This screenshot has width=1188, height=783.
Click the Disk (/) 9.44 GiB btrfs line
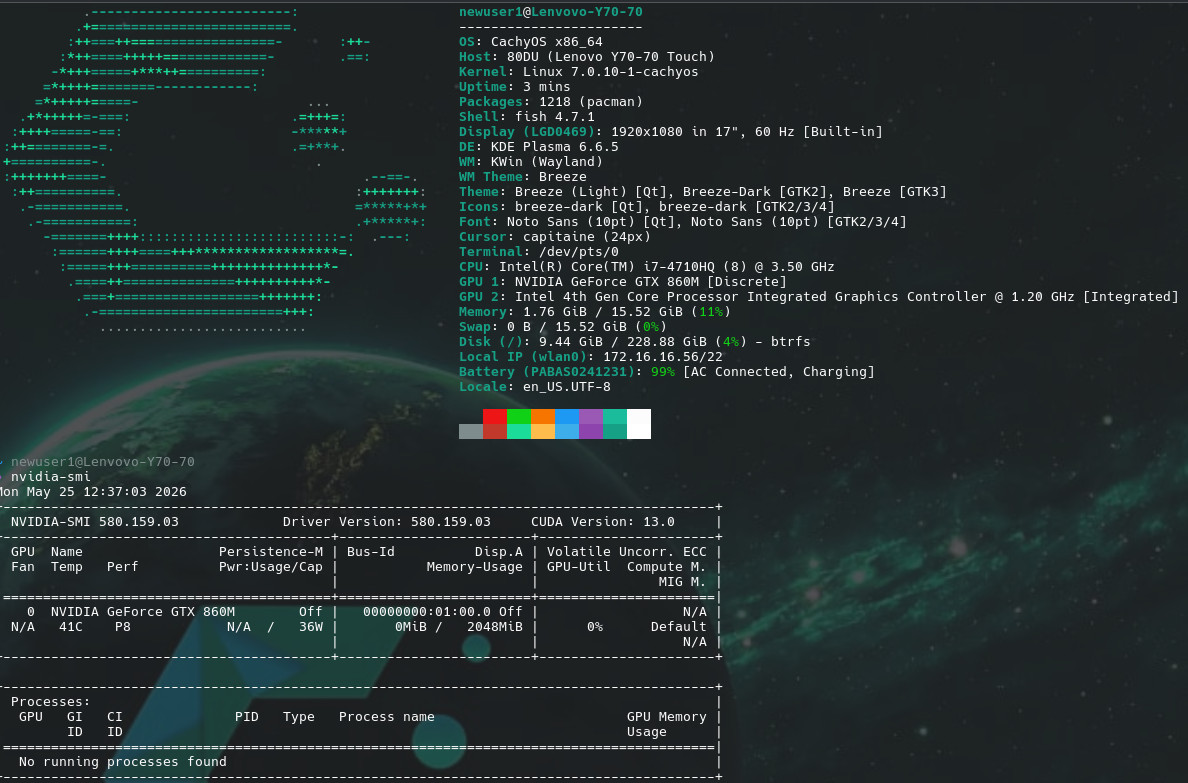point(634,342)
